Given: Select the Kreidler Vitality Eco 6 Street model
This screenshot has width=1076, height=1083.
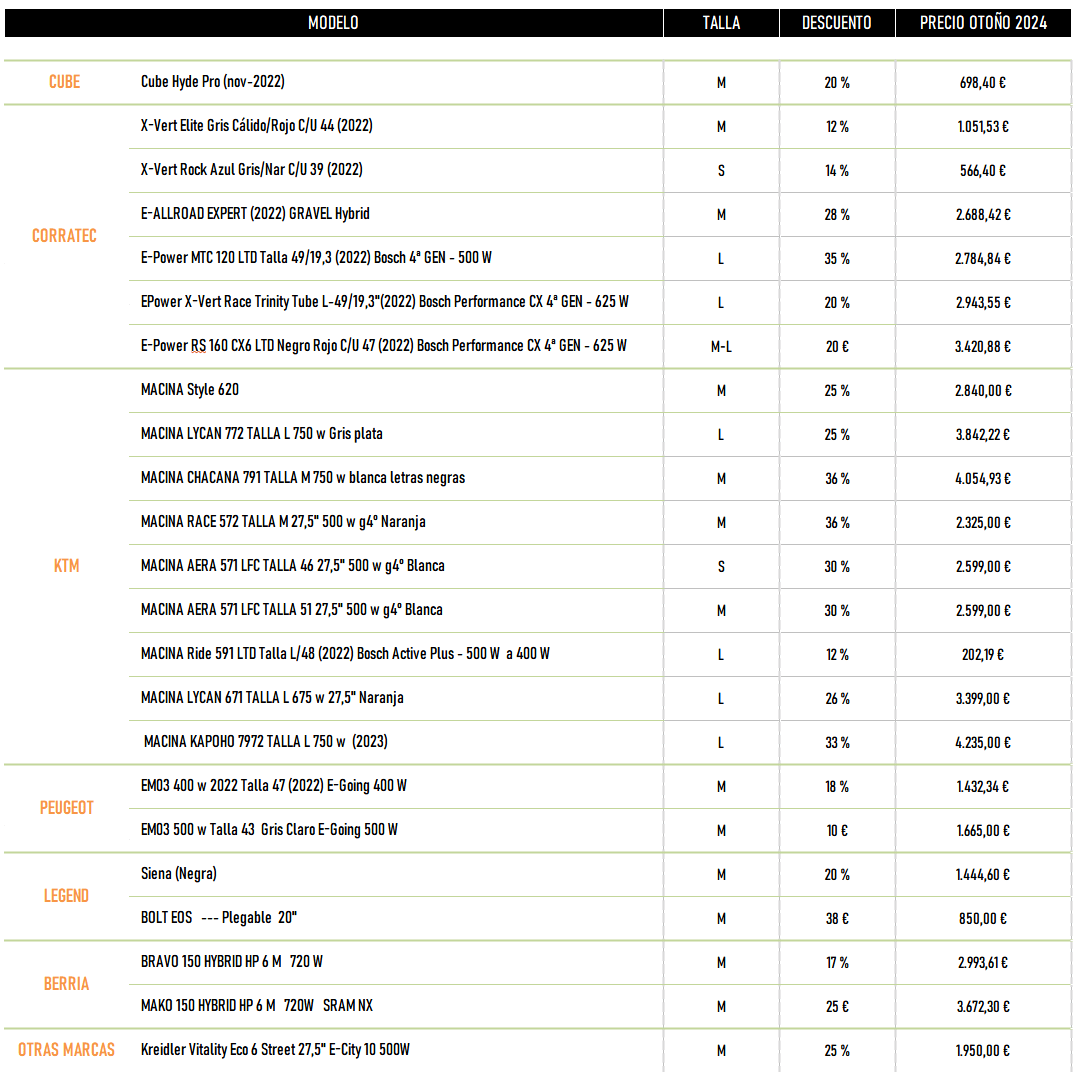Looking at the screenshot, I should click(276, 1050).
